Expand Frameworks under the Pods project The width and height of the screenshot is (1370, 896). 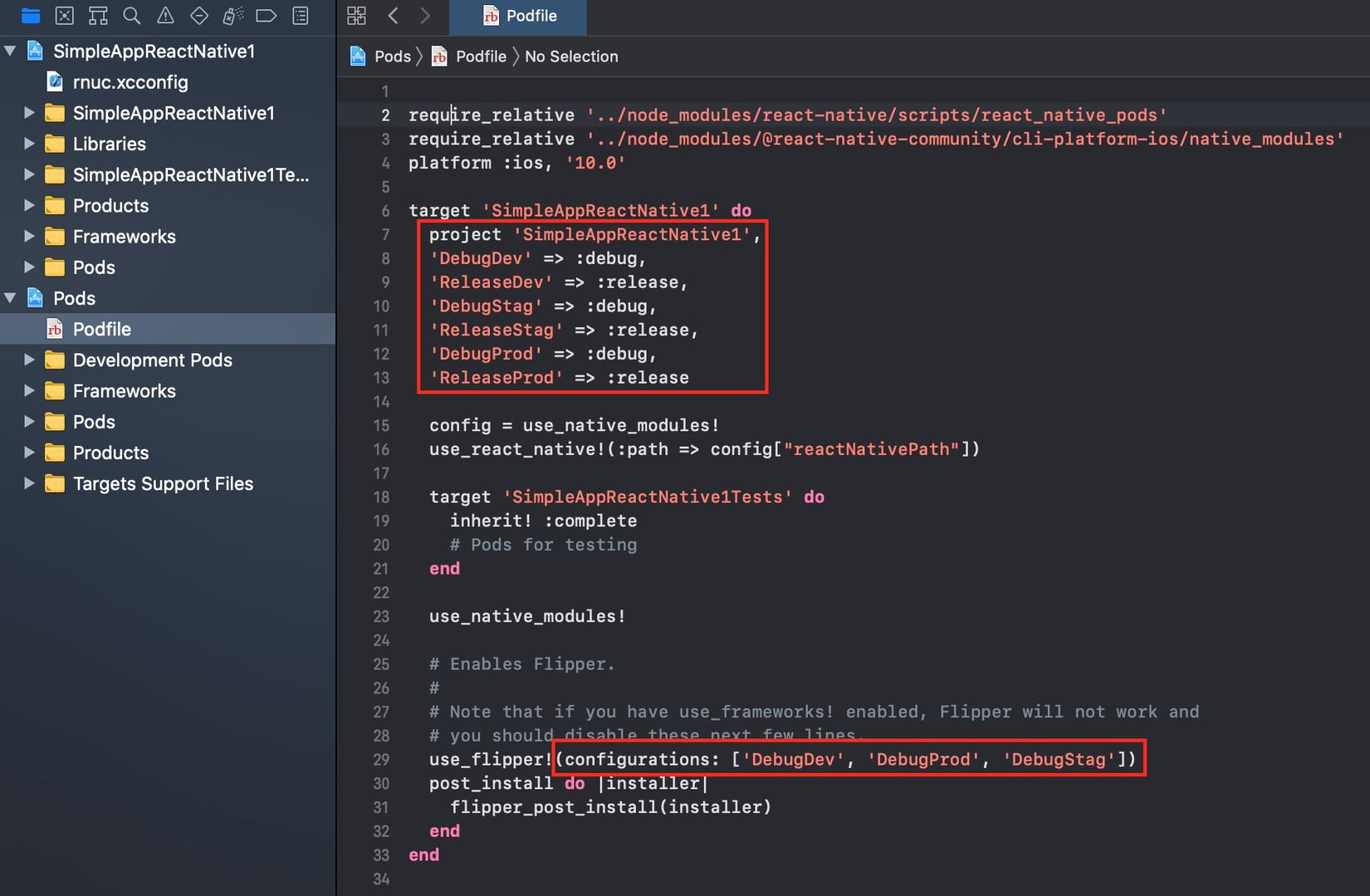click(29, 390)
